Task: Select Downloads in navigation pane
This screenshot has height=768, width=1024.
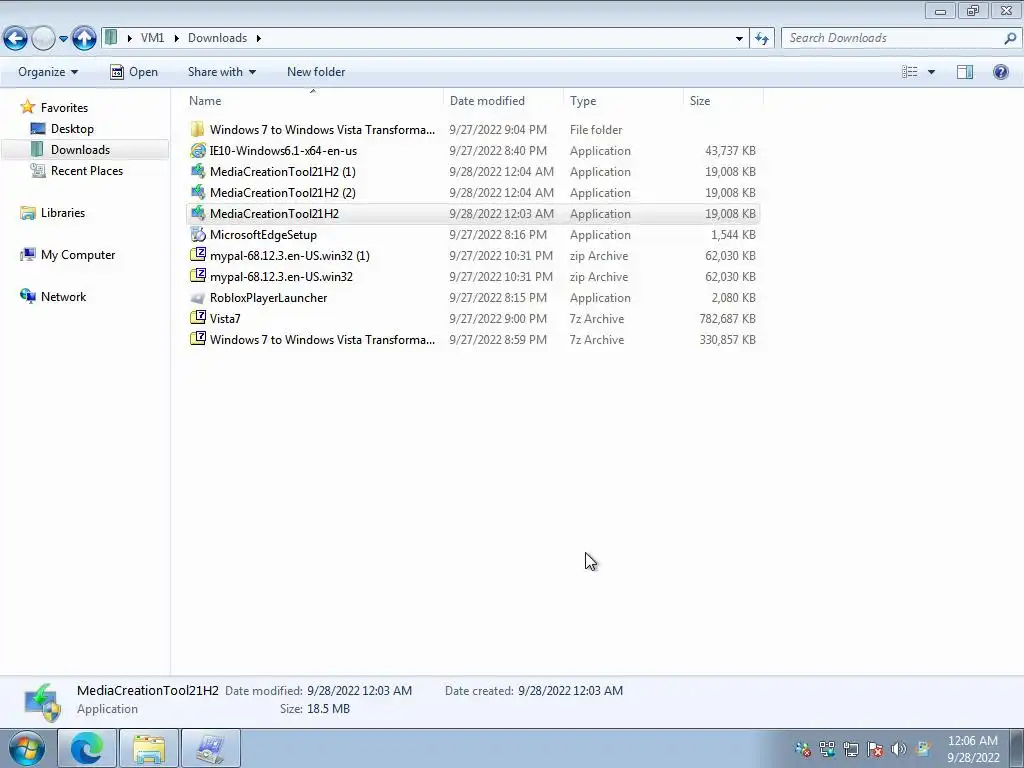Action: pyautogui.click(x=80, y=150)
